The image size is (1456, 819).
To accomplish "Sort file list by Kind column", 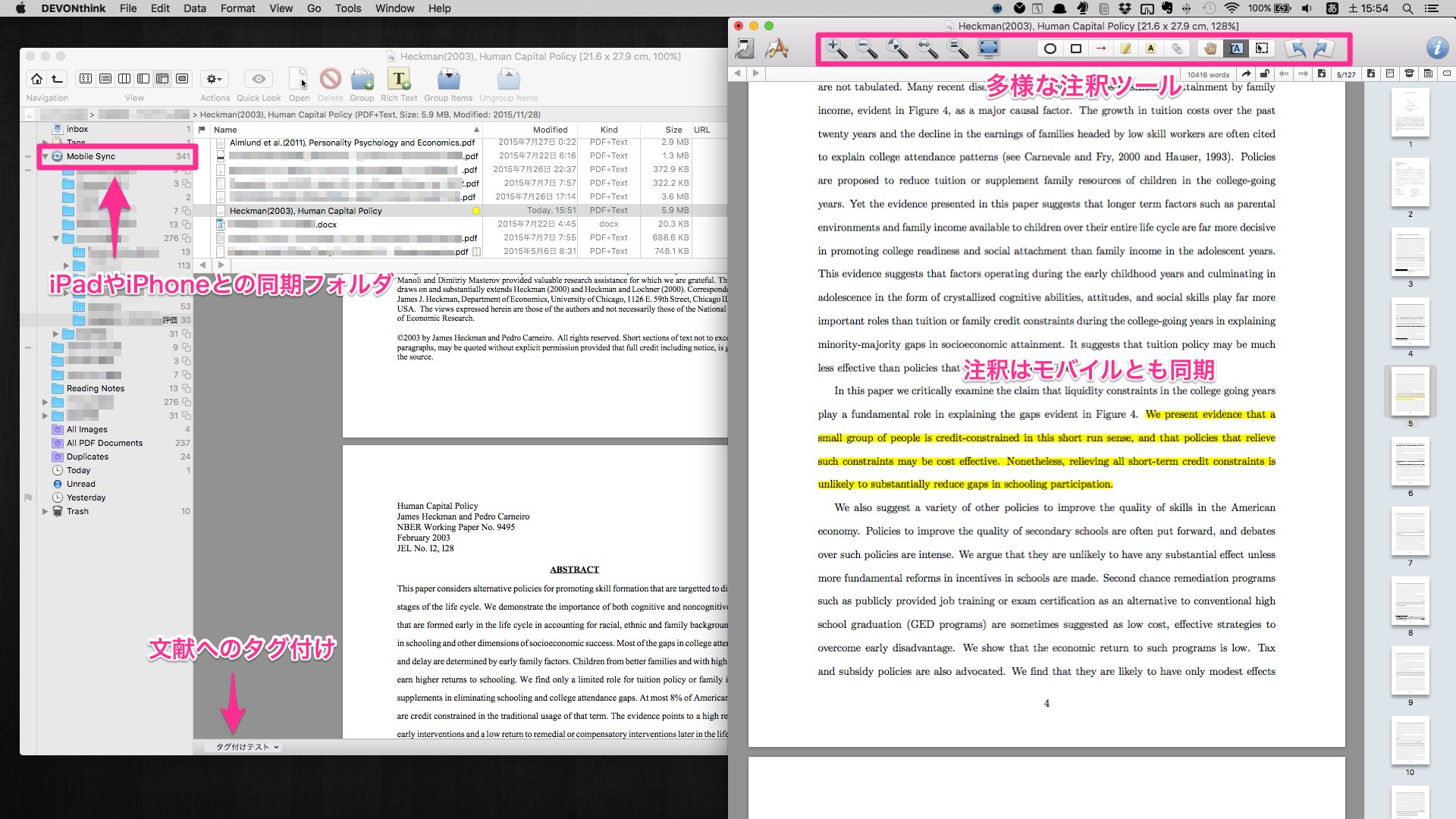I will coord(609,130).
